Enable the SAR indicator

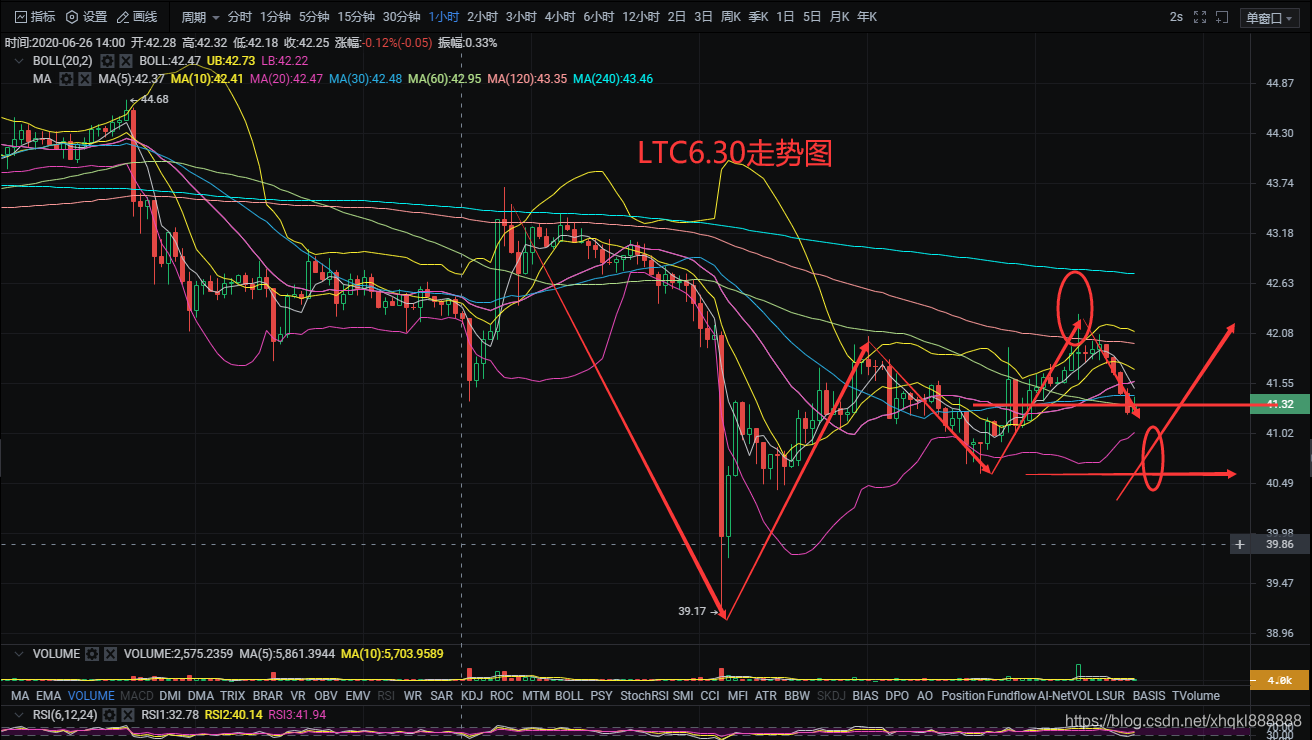click(441, 696)
